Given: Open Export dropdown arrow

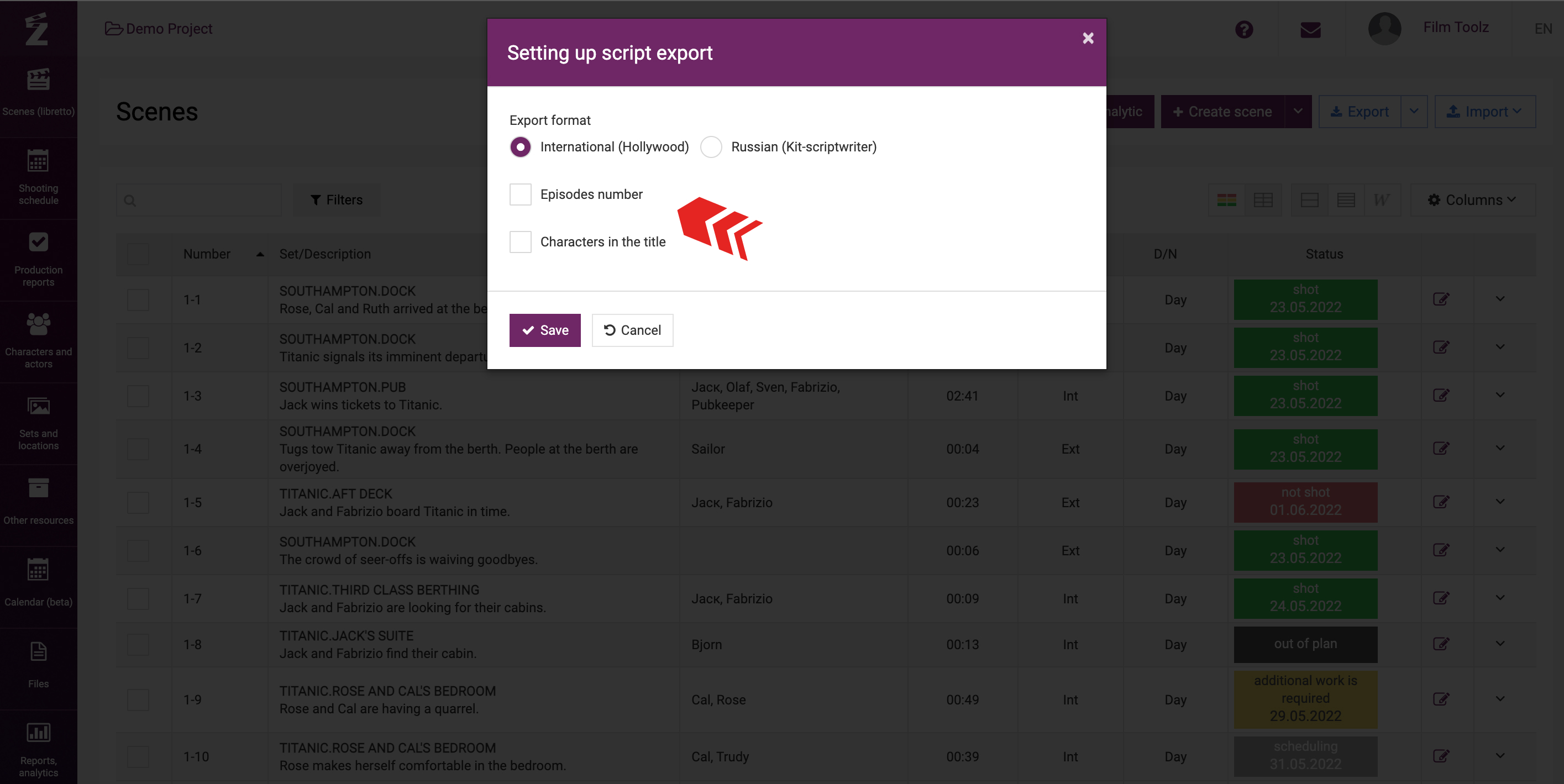Looking at the screenshot, I should tap(1414, 112).
